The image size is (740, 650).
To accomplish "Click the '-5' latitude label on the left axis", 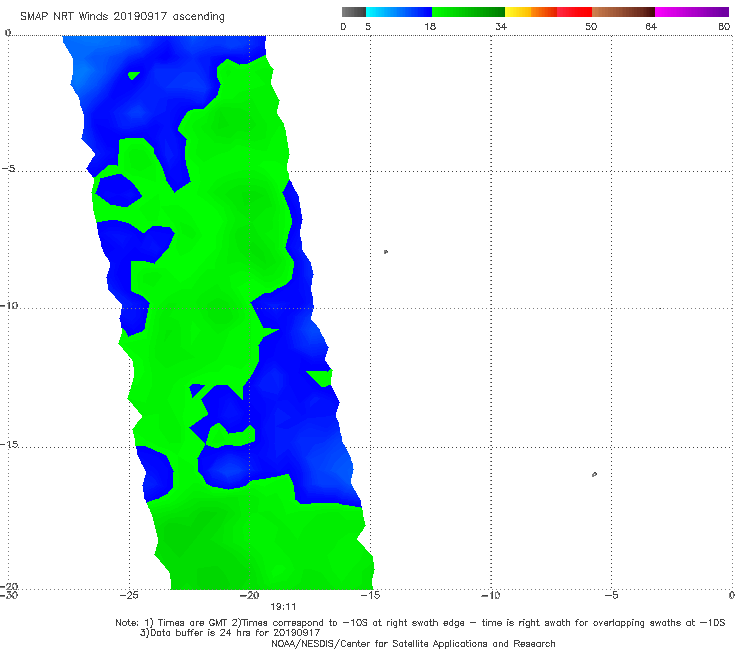I will point(8,169).
